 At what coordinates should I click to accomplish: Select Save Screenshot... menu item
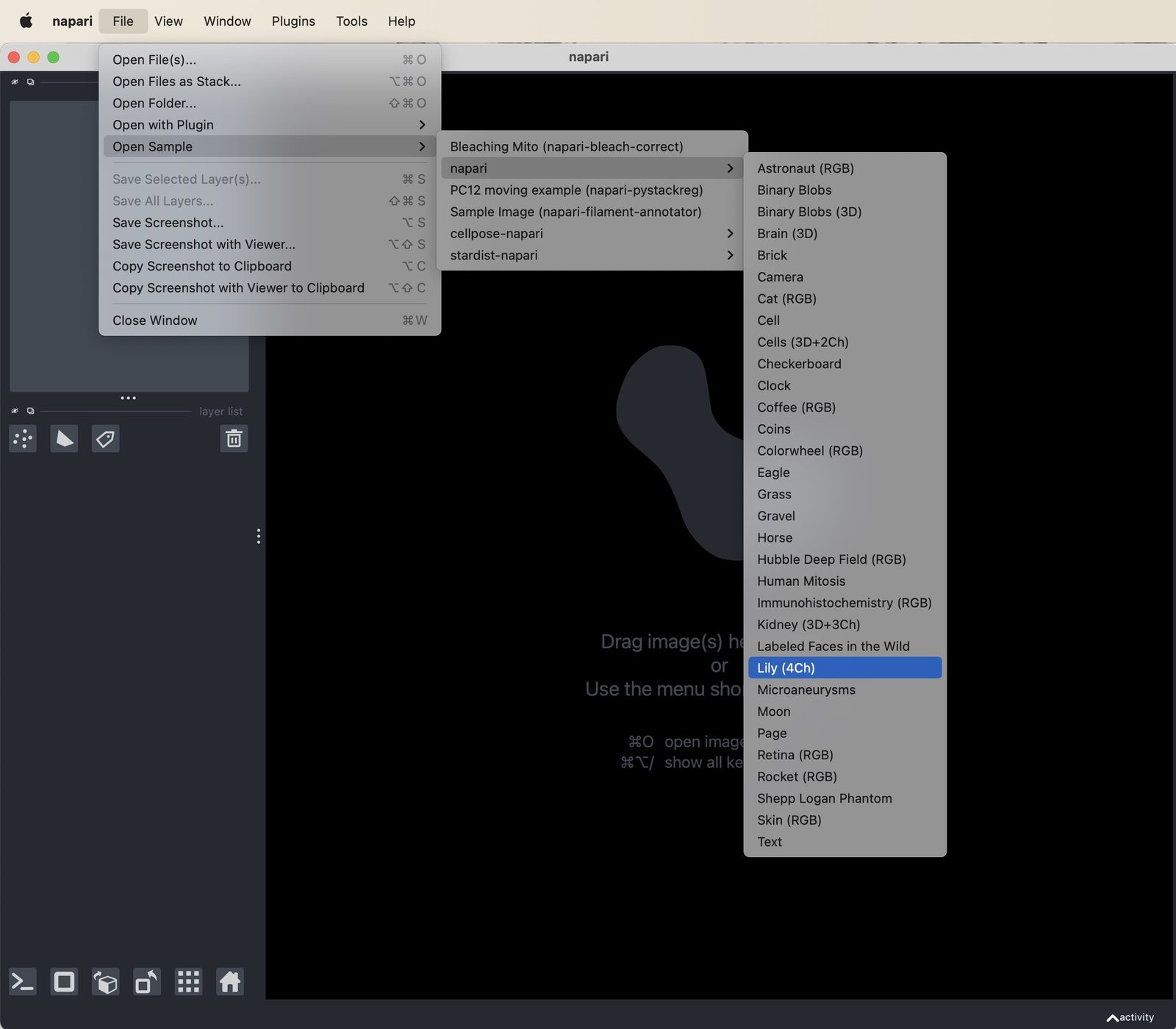point(270,223)
